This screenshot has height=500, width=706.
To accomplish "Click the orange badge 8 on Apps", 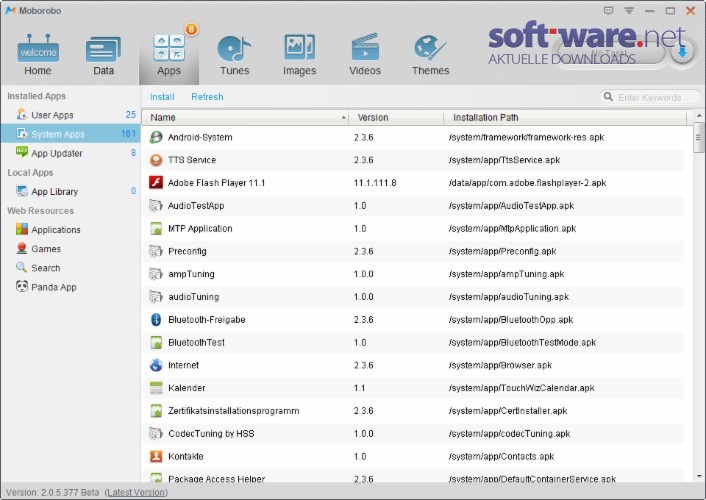I will pyautogui.click(x=191, y=29).
